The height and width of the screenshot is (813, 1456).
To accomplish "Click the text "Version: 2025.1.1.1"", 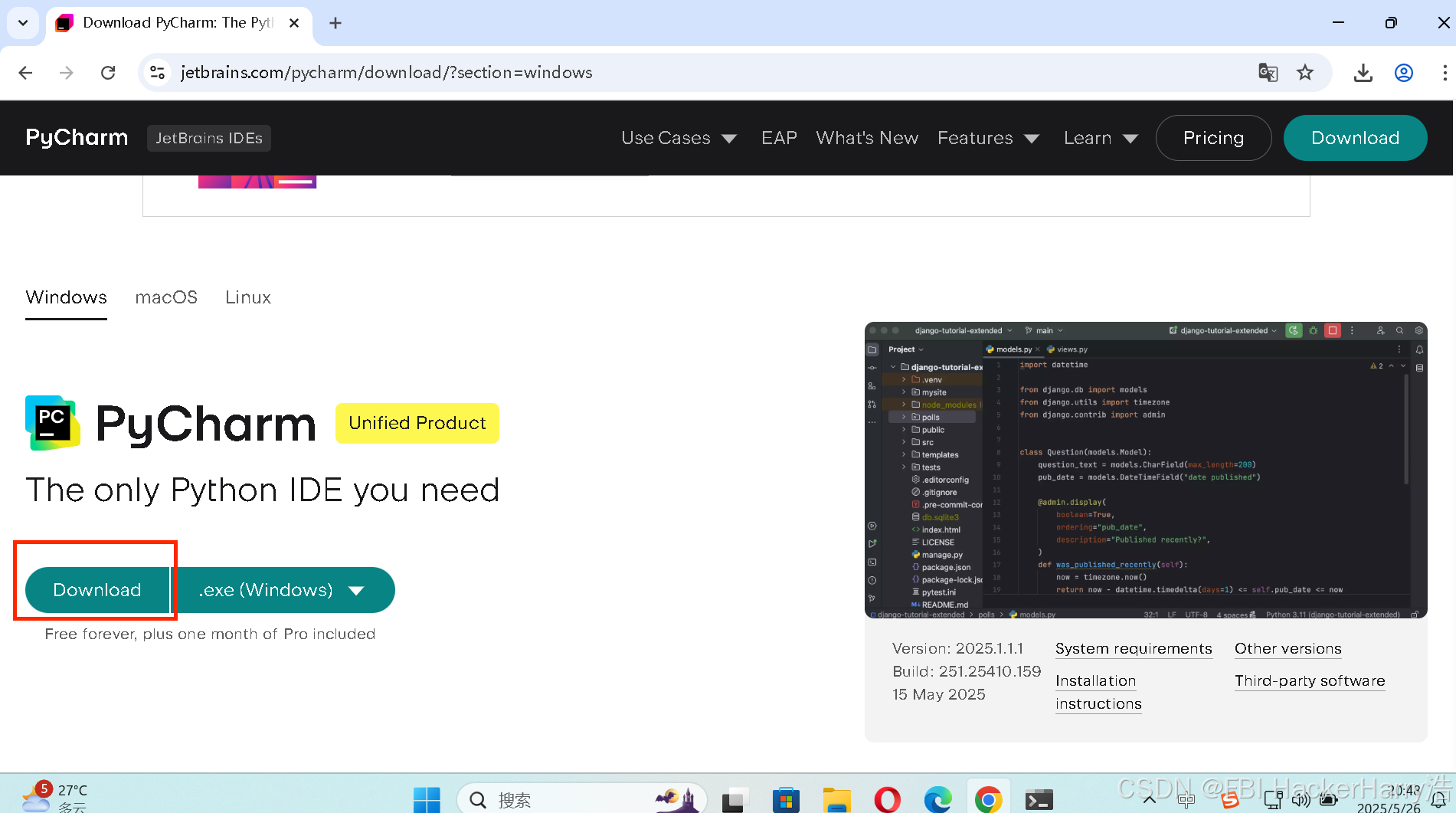I will (957, 649).
